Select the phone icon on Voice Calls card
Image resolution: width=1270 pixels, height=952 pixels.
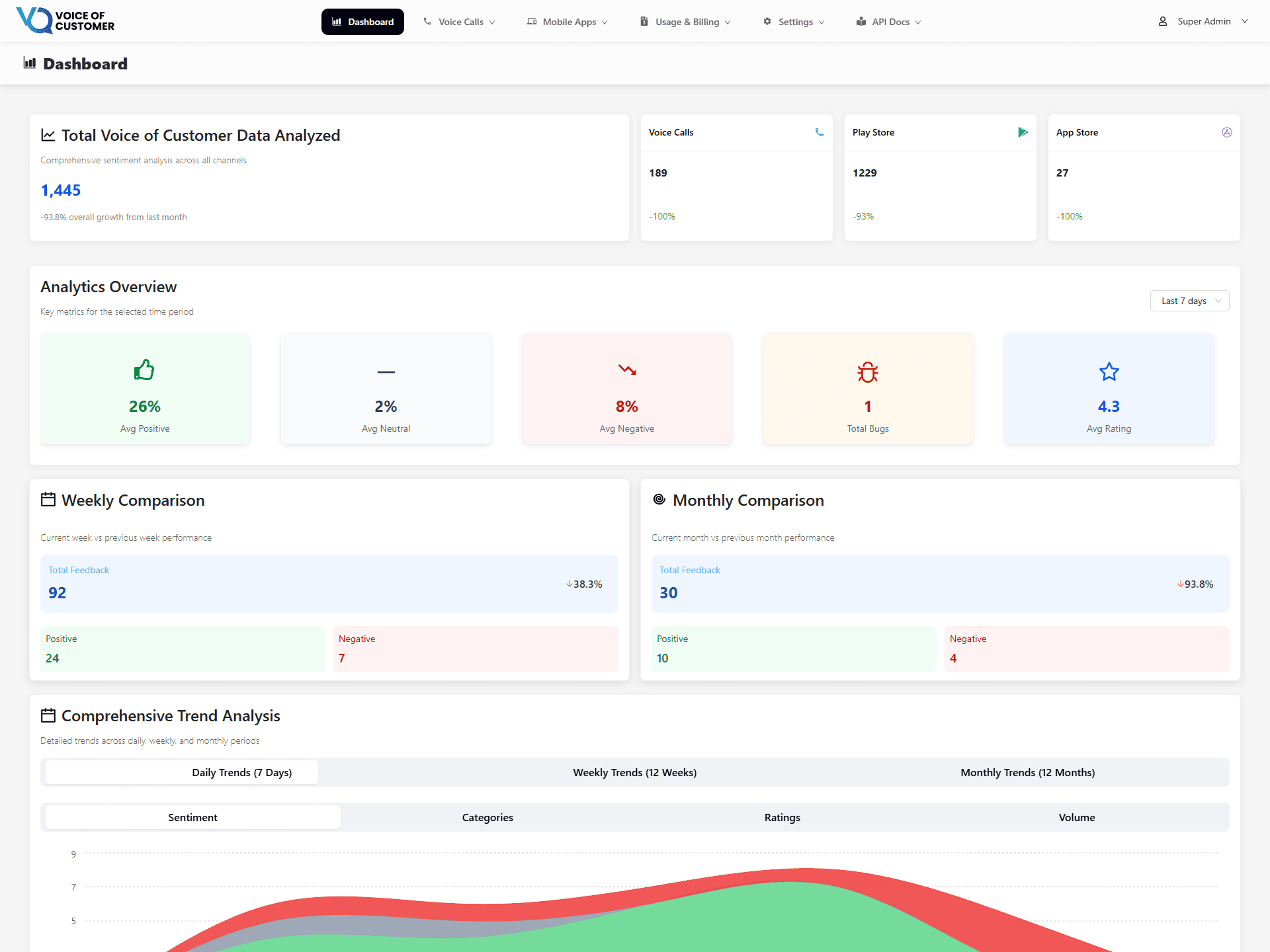pos(820,132)
